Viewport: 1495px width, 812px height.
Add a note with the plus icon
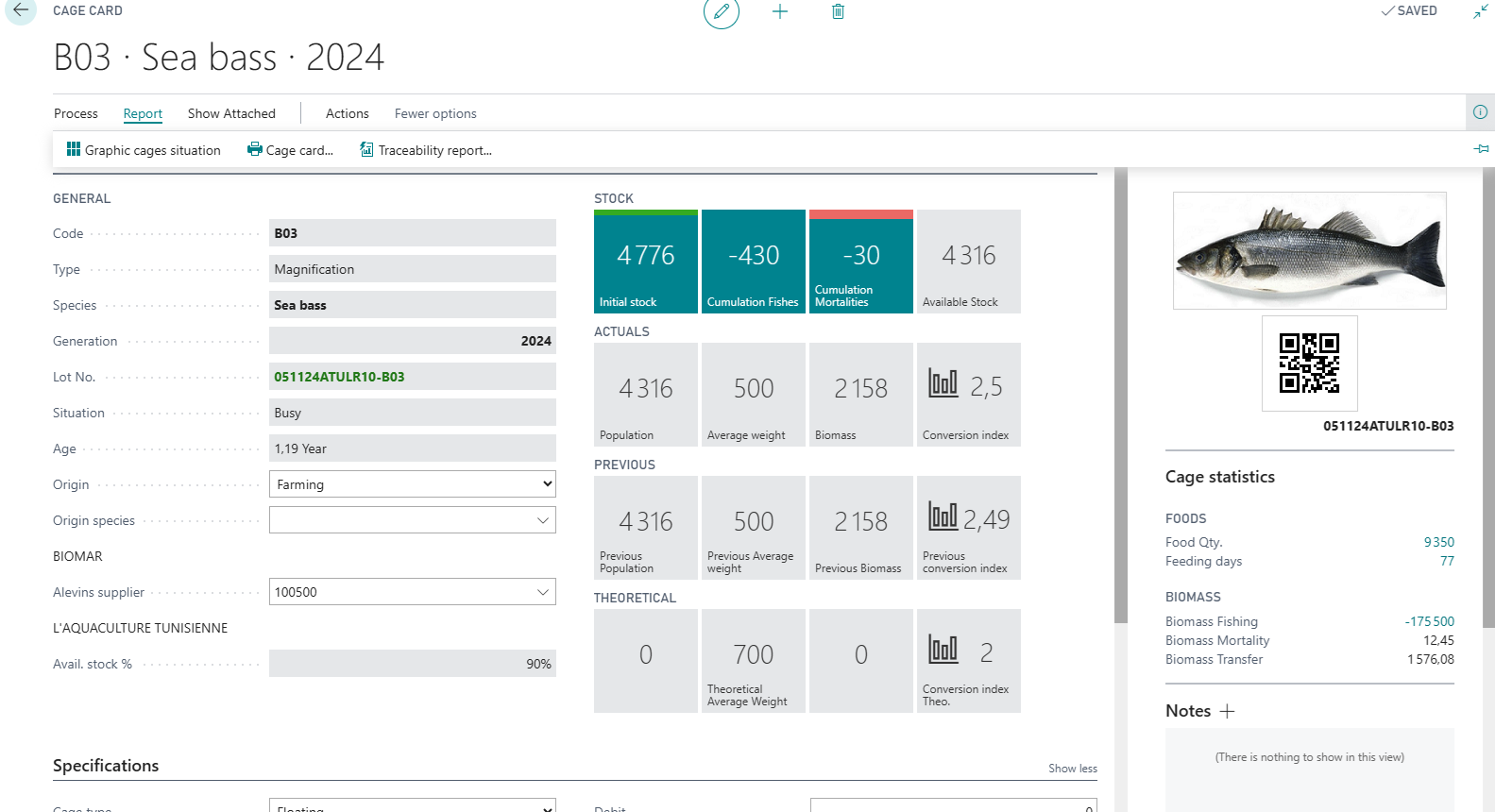(x=1227, y=712)
